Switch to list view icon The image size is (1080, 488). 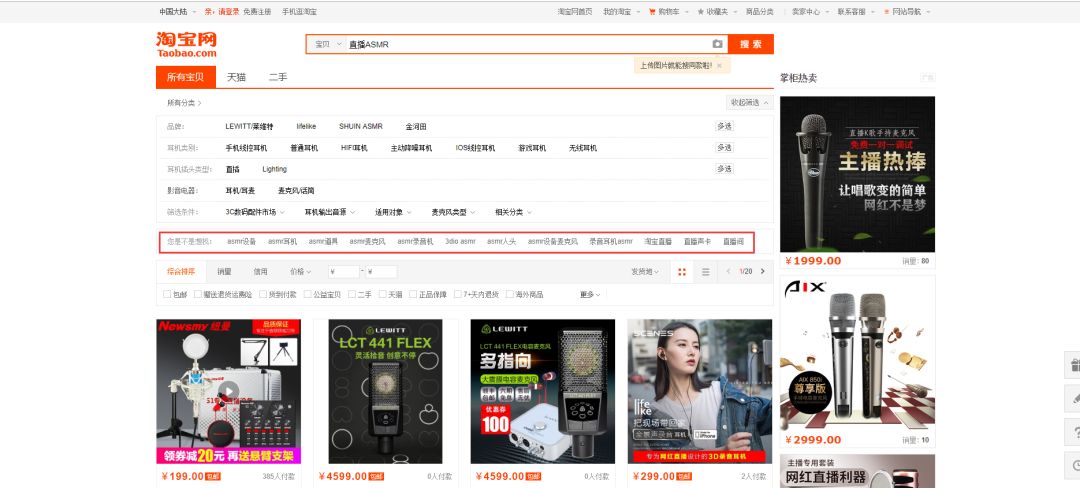coord(705,272)
